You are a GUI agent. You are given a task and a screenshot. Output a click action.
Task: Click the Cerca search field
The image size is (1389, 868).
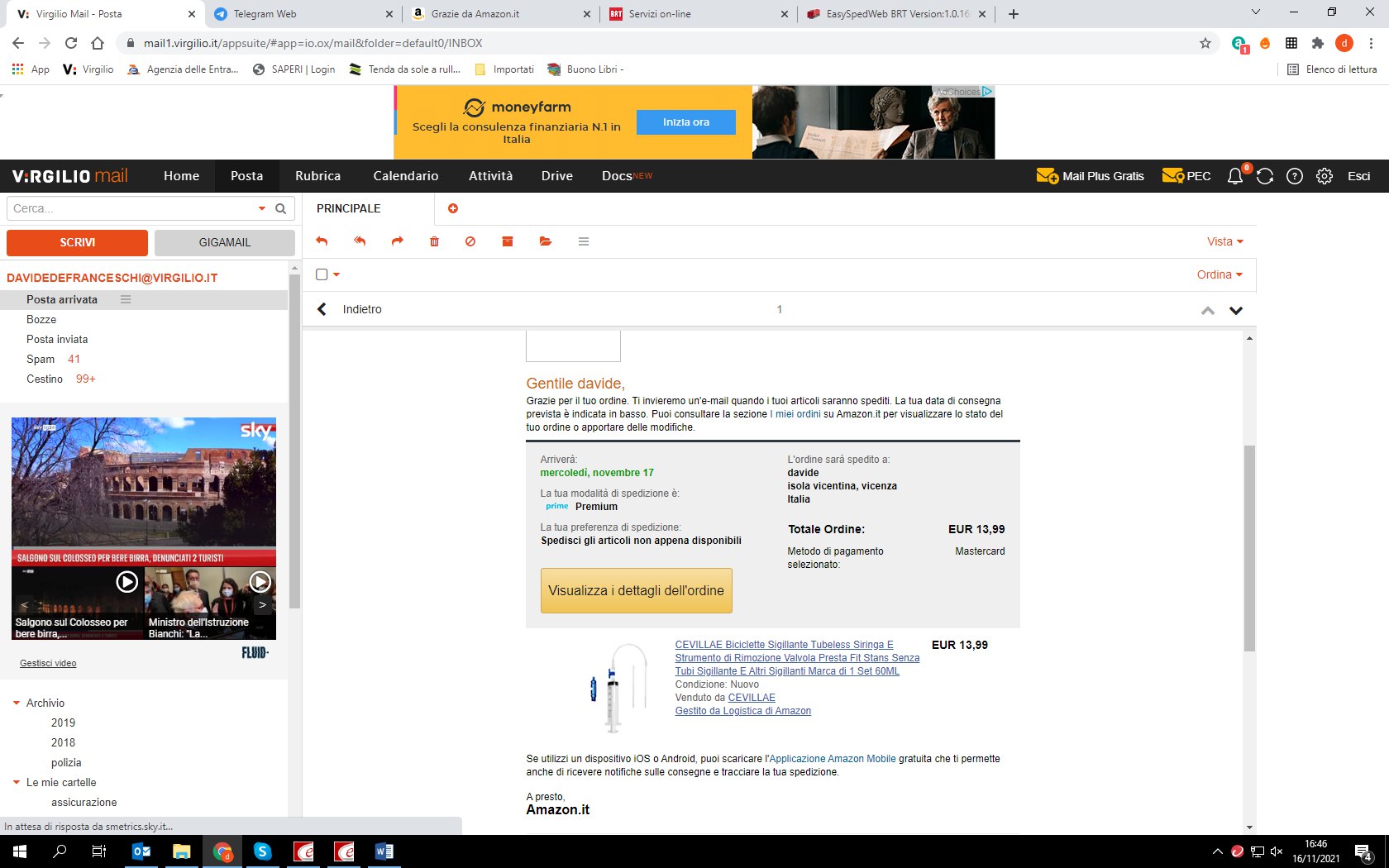click(132, 208)
